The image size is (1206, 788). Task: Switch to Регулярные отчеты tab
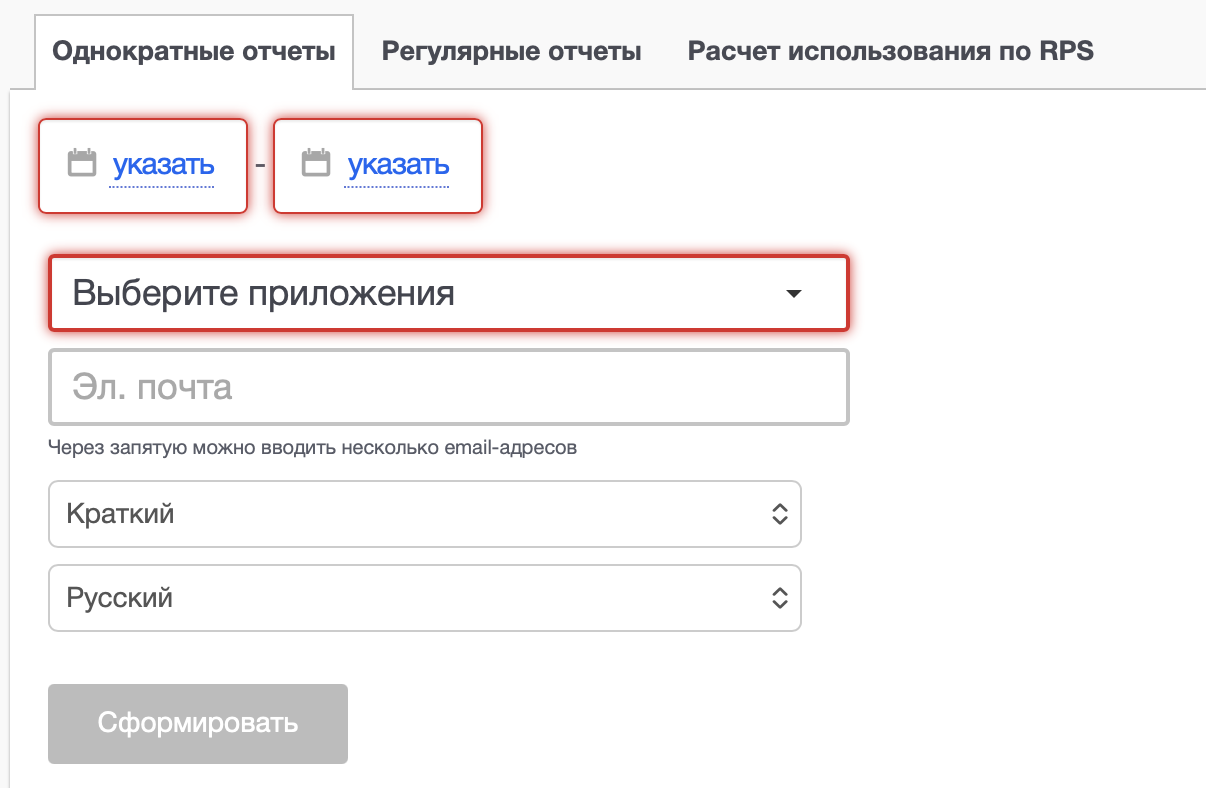pyautogui.click(x=511, y=51)
